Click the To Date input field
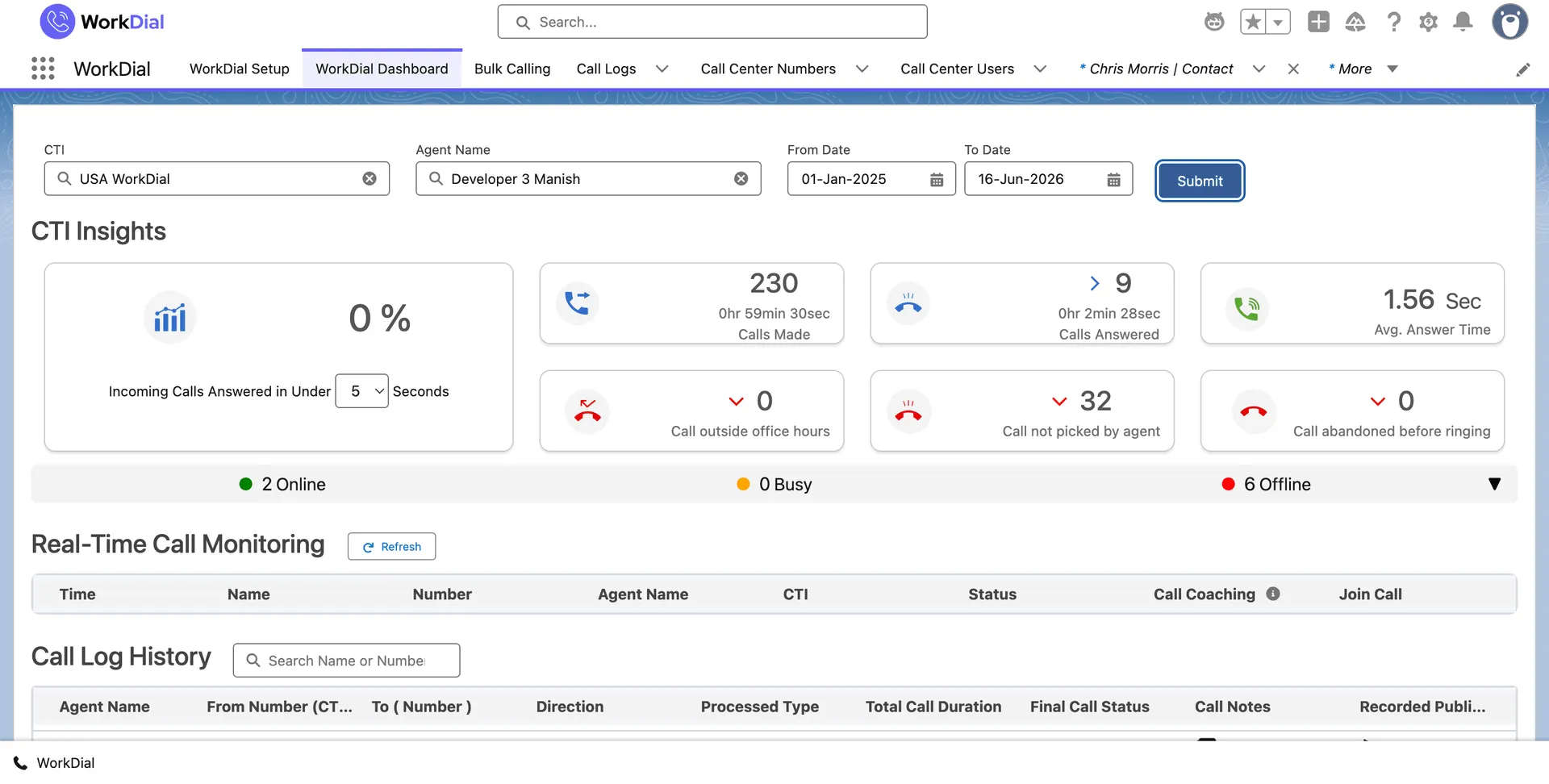The image size is (1549, 784). pos(1048,179)
